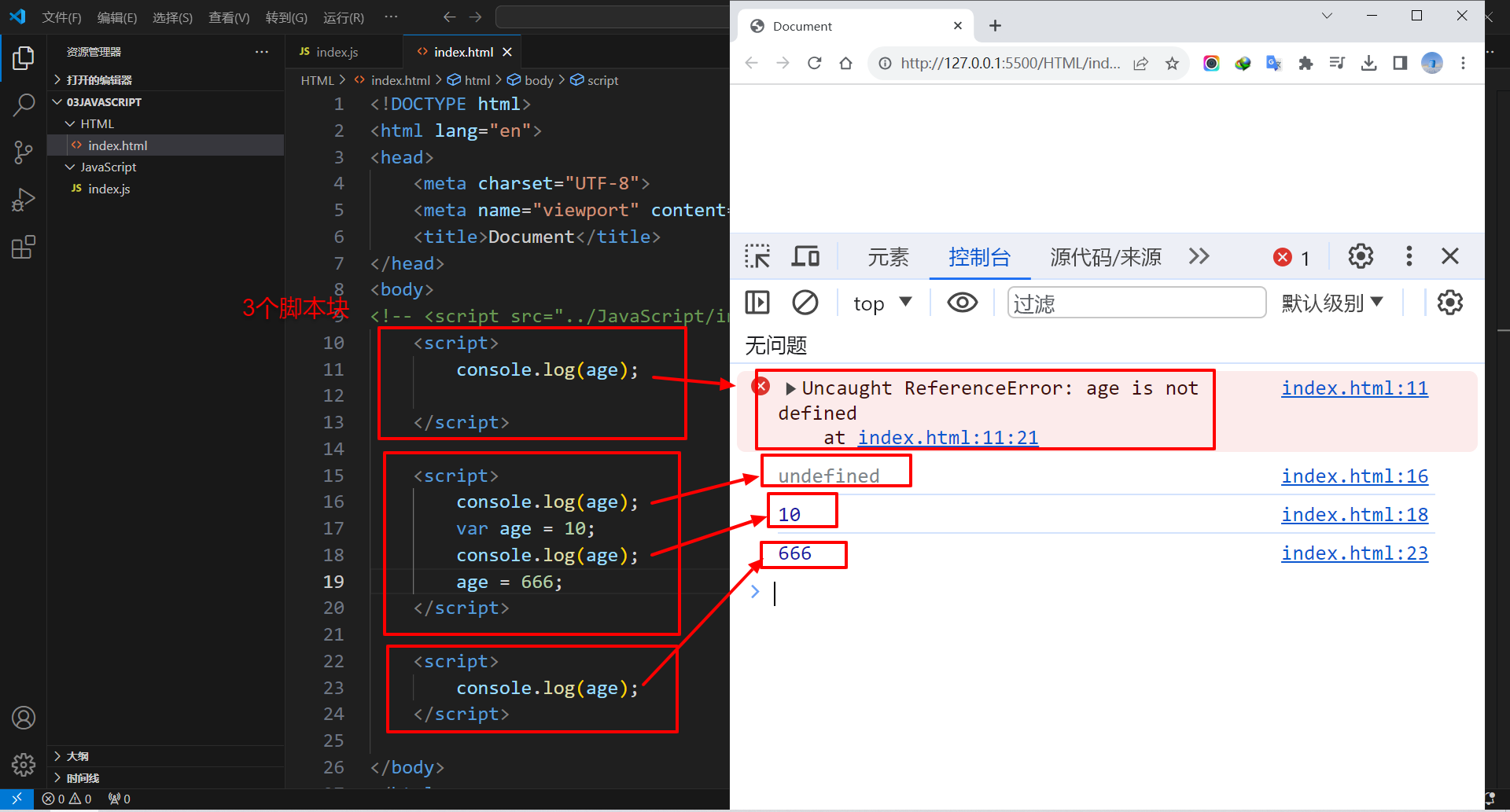Switch to the Elements DevTools tab

[888, 256]
